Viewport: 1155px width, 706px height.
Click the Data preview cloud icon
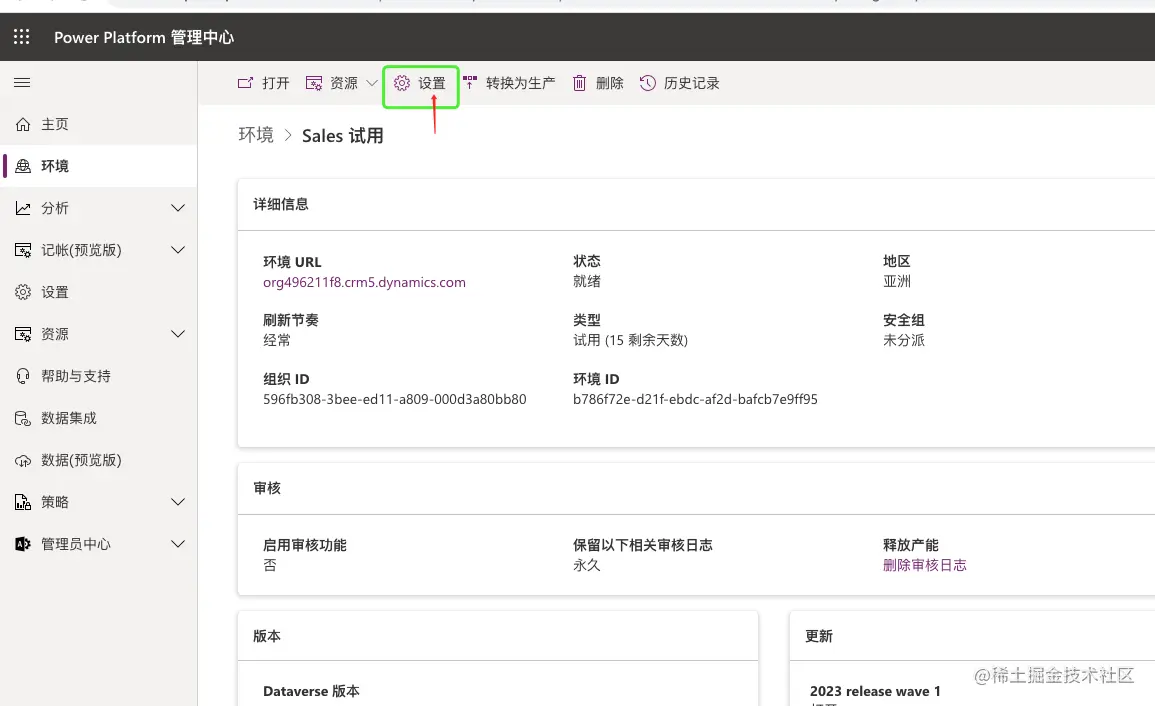click(23, 461)
